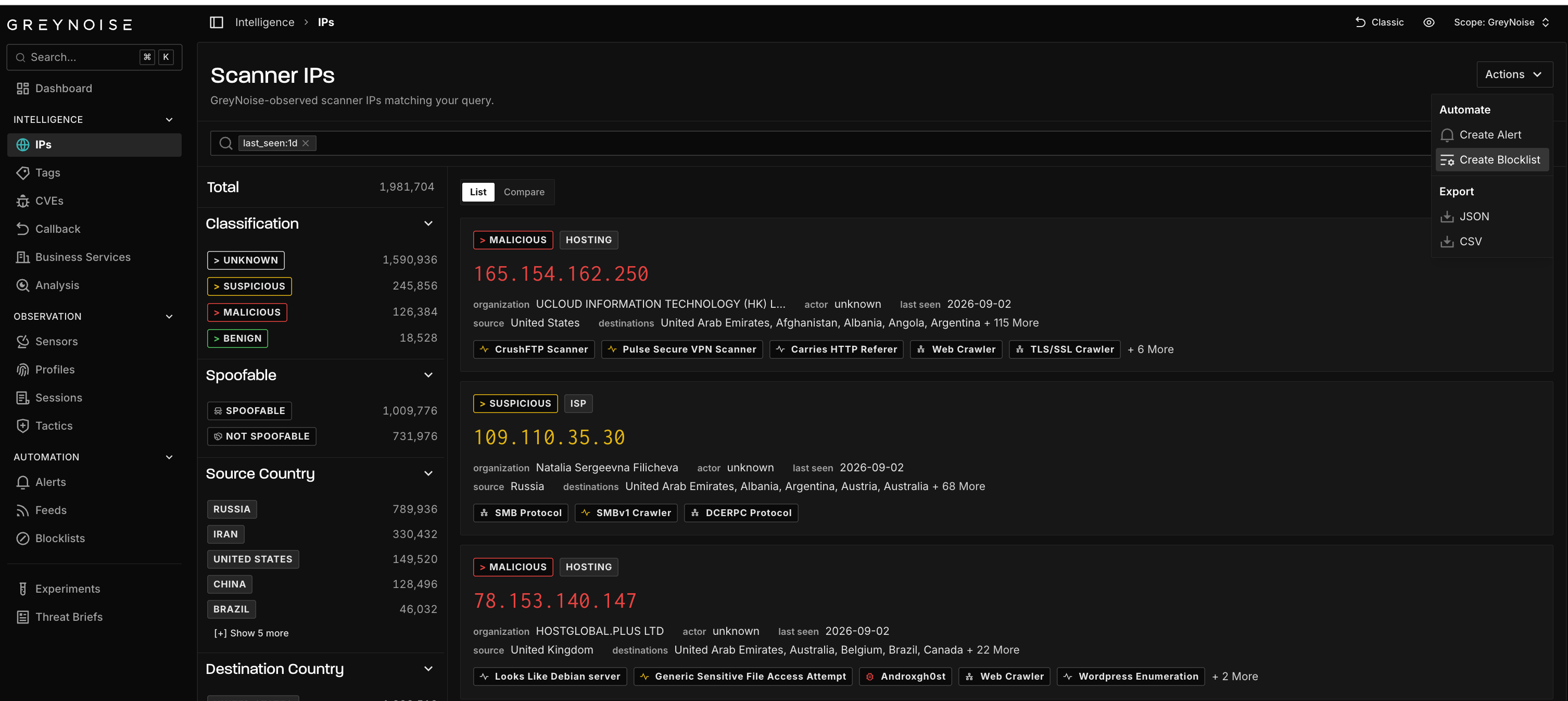Click the eye icon in the top bar
The height and width of the screenshot is (701, 1568).
coord(1428,22)
